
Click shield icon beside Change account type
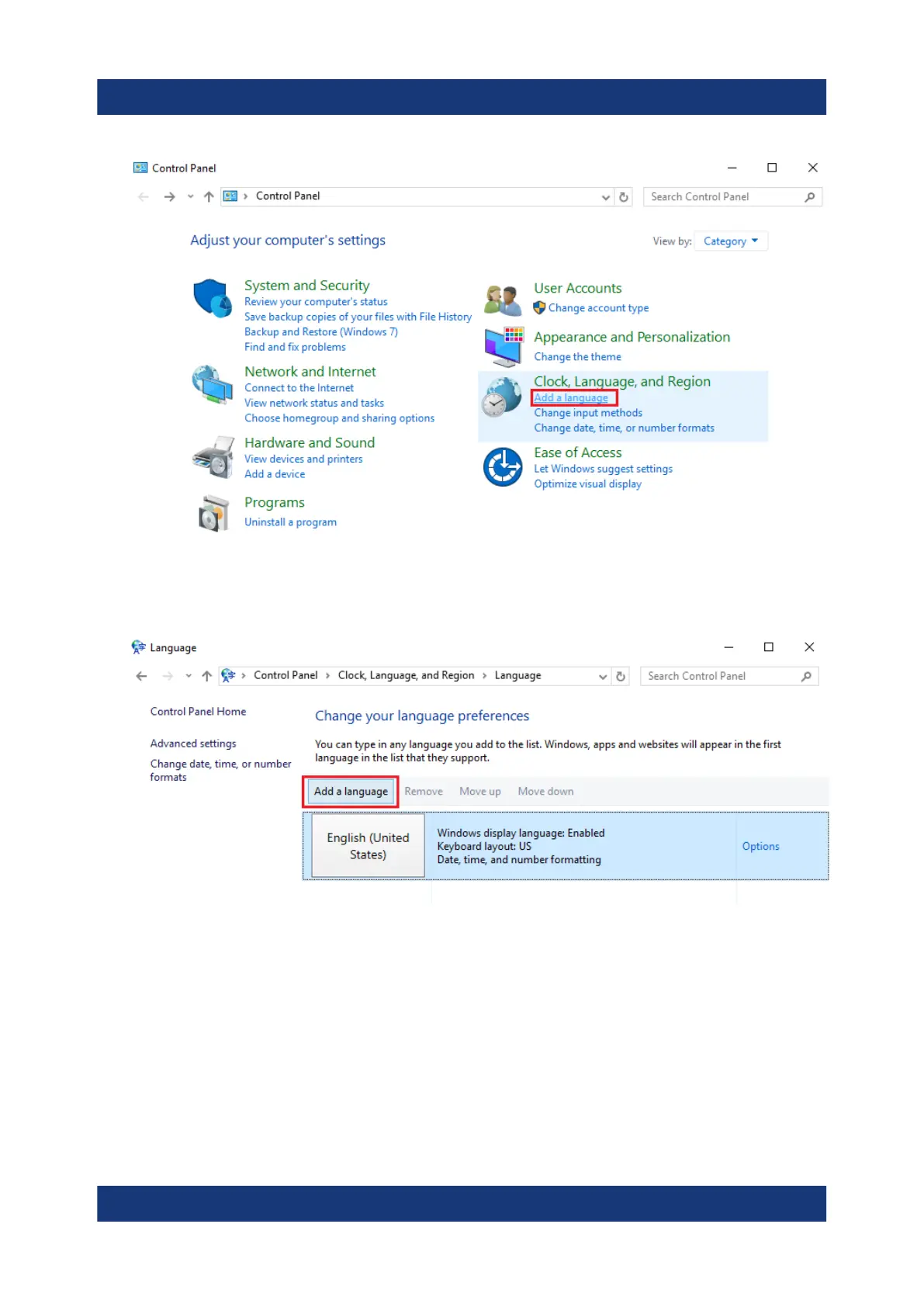click(x=539, y=308)
